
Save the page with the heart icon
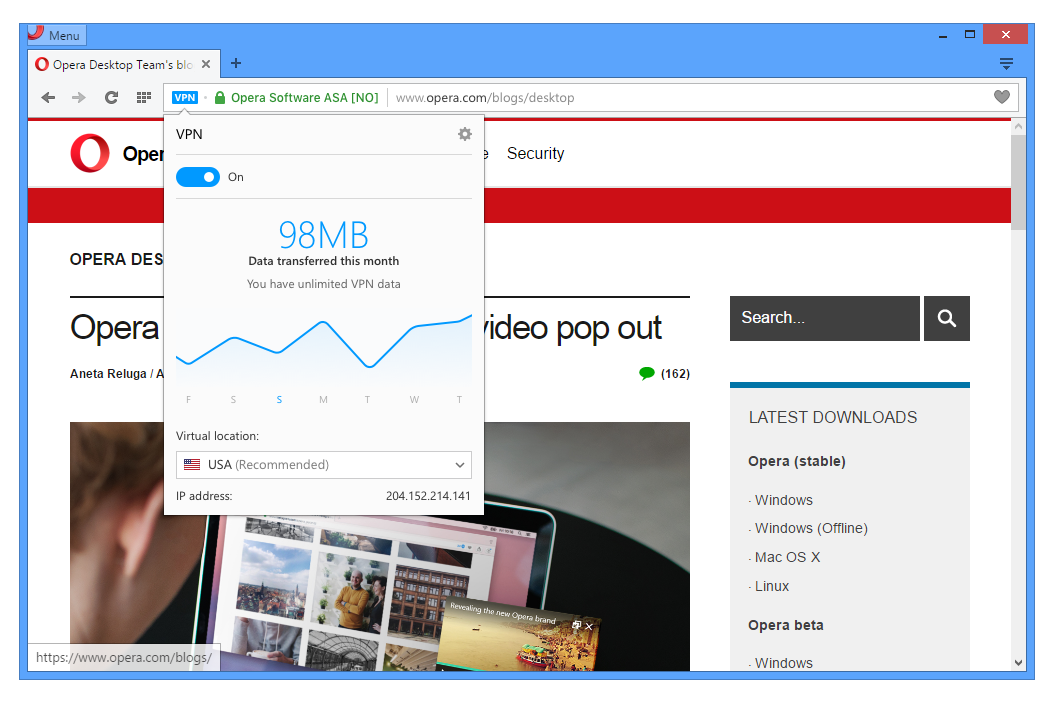click(1001, 97)
